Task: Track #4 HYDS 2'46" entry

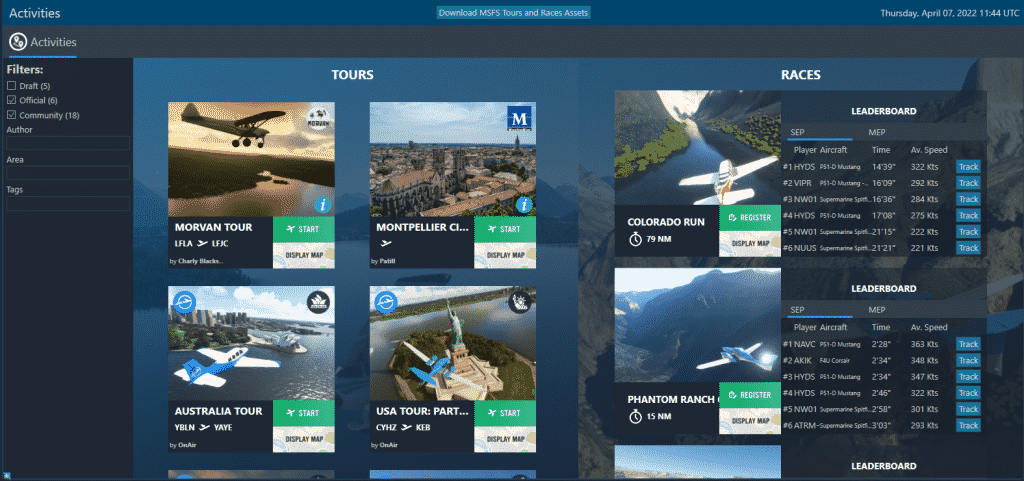Action: [968, 393]
